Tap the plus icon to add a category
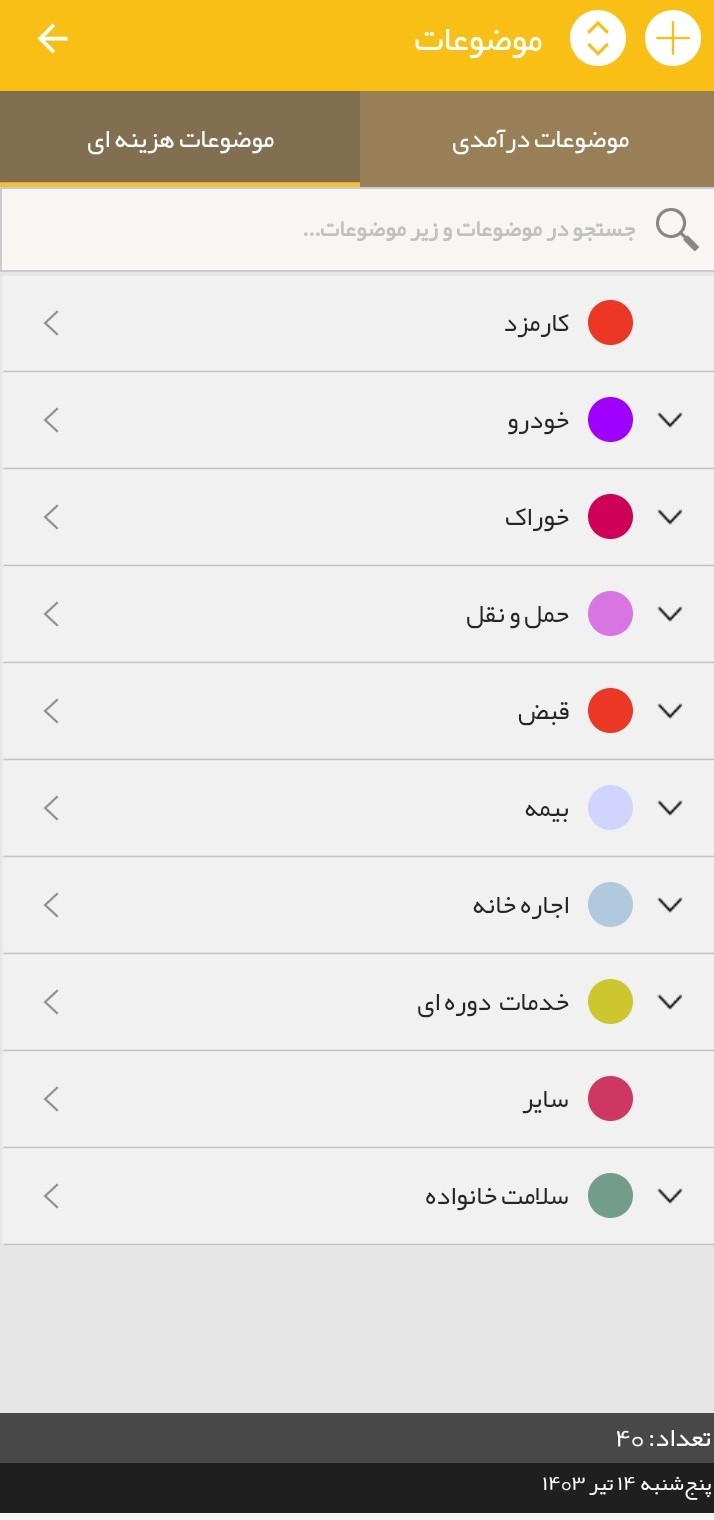The width and height of the screenshot is (714, 1520). point(673,40)
